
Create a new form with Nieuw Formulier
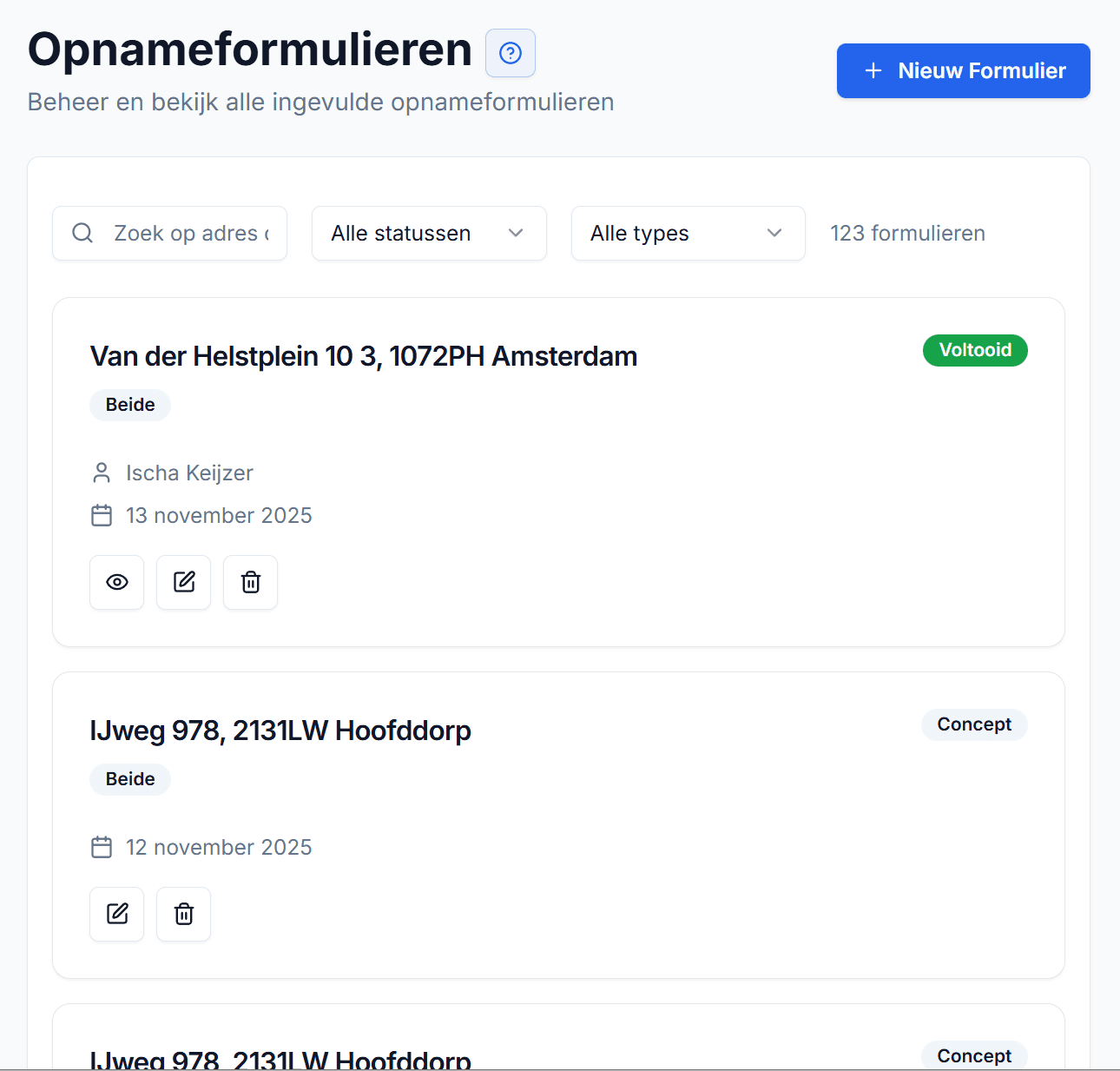pos(963,70)
